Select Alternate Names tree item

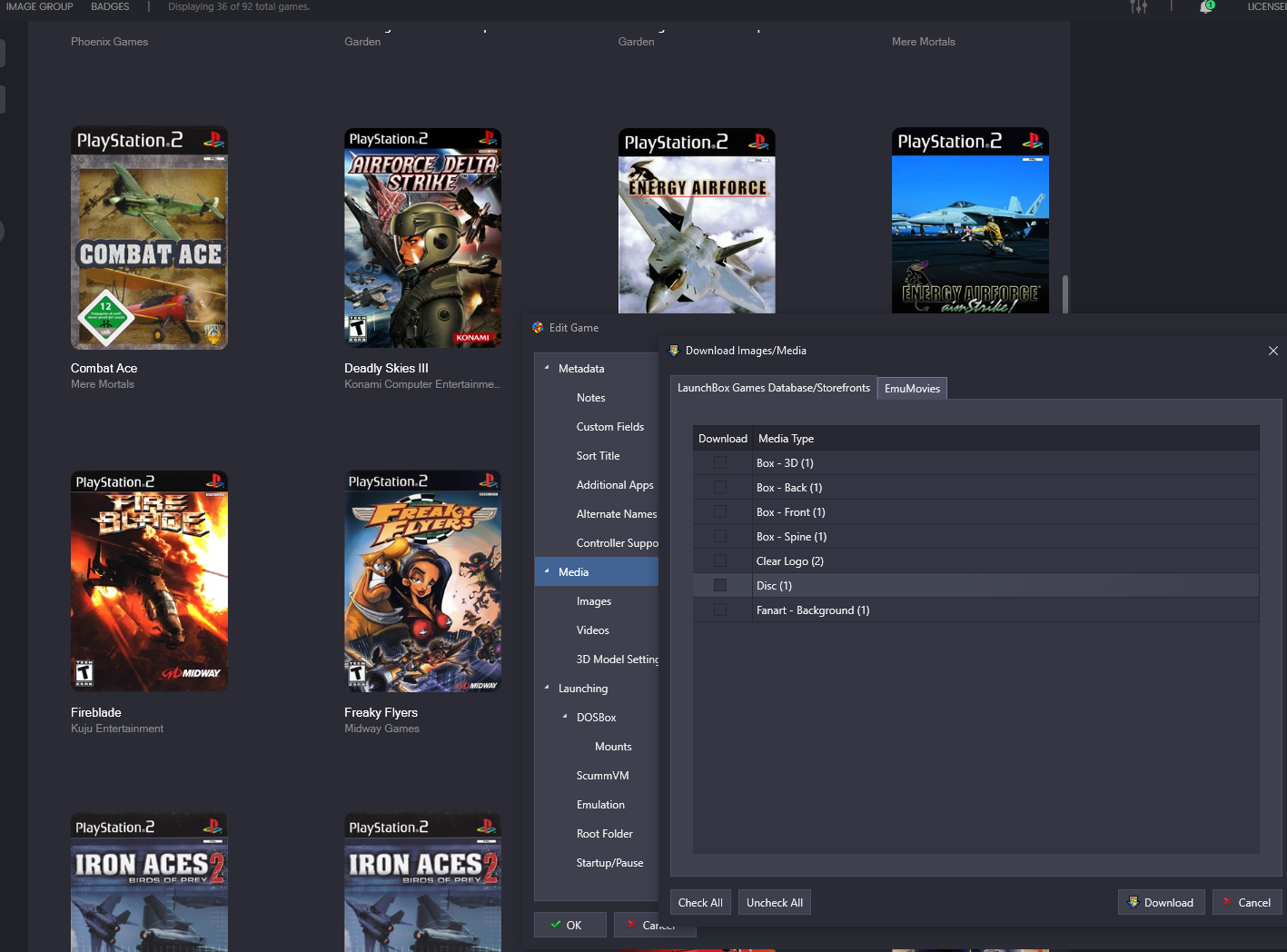[x=617, y=514]
